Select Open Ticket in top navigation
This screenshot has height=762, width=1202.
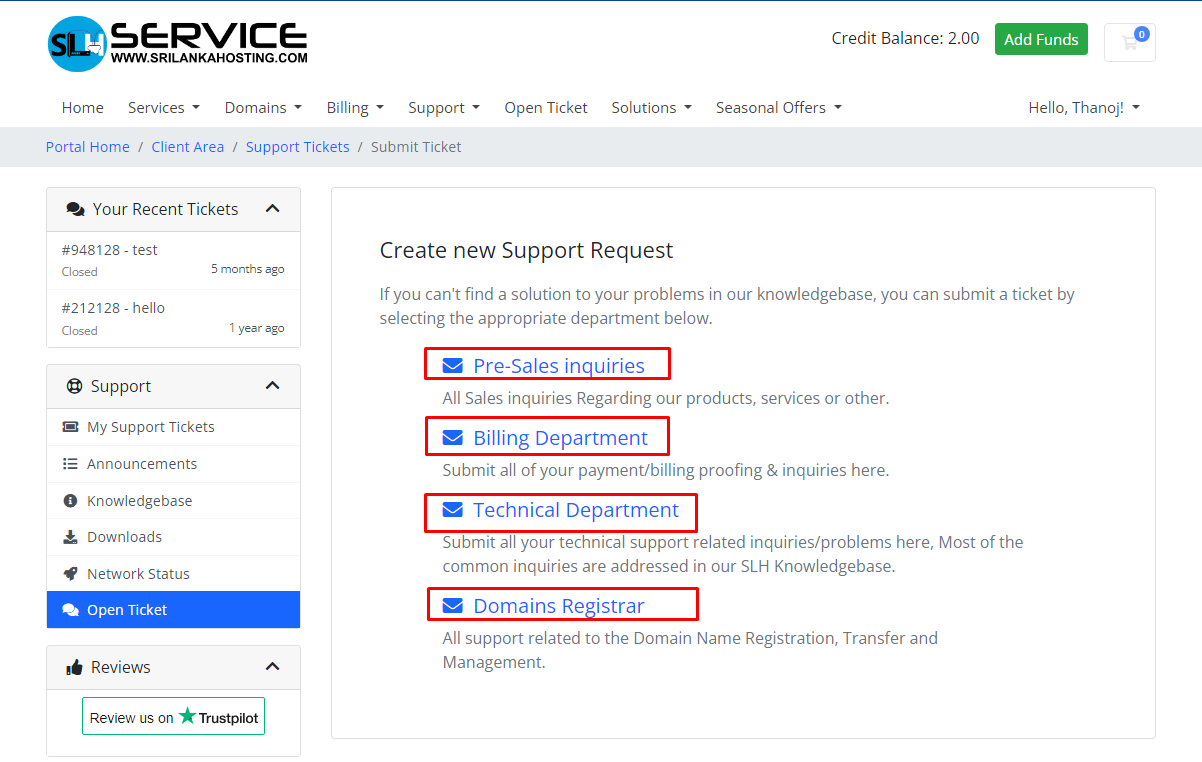(545, 107)
